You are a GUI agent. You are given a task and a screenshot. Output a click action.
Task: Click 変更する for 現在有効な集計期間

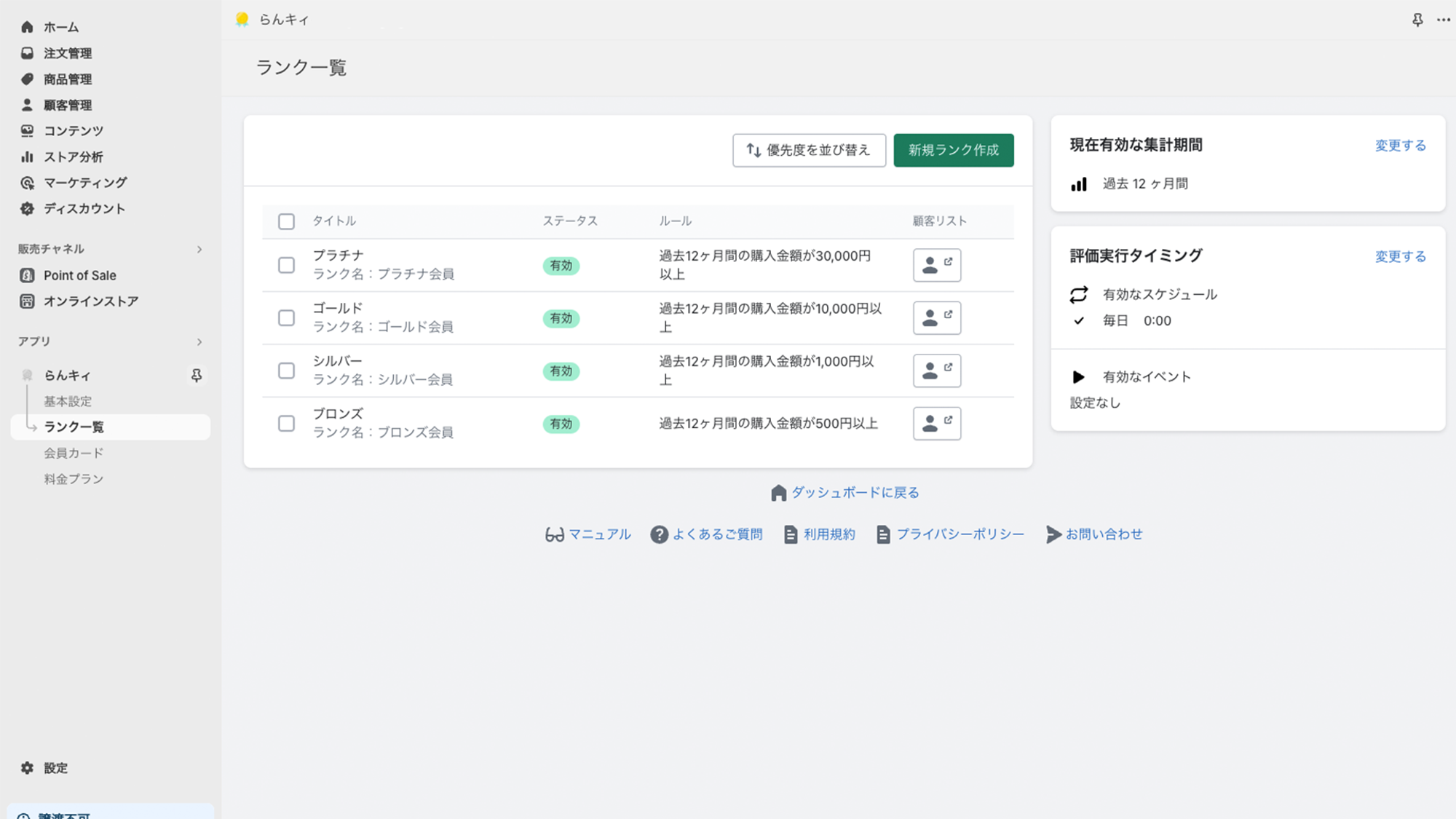point(1400,146)
